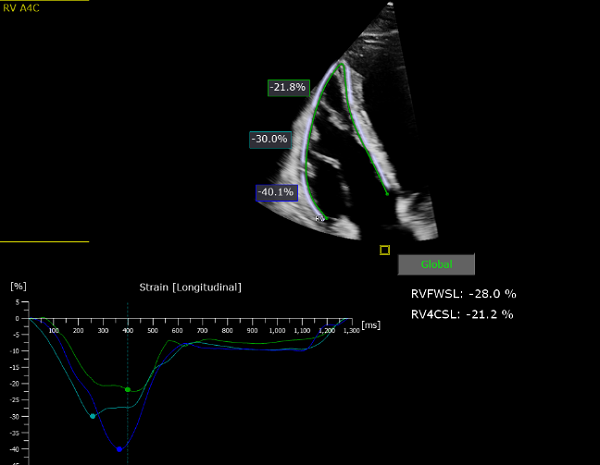Screen dimensions: 600x465
Task: Select the -30.0% mid segment label
Action: point(270,140)
